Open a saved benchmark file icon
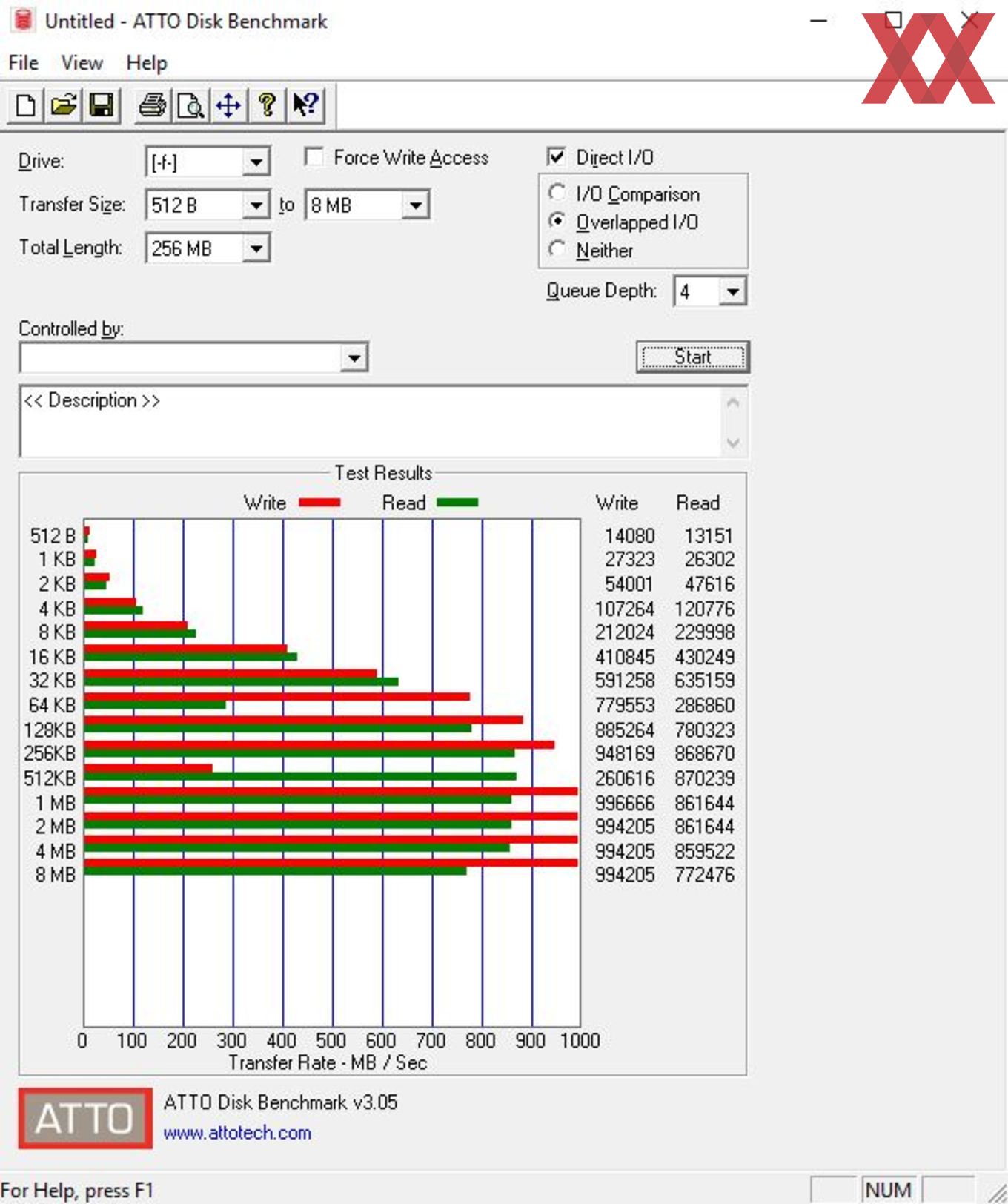The width and height of the screenshot is (1008, 1204). point(64,105)
